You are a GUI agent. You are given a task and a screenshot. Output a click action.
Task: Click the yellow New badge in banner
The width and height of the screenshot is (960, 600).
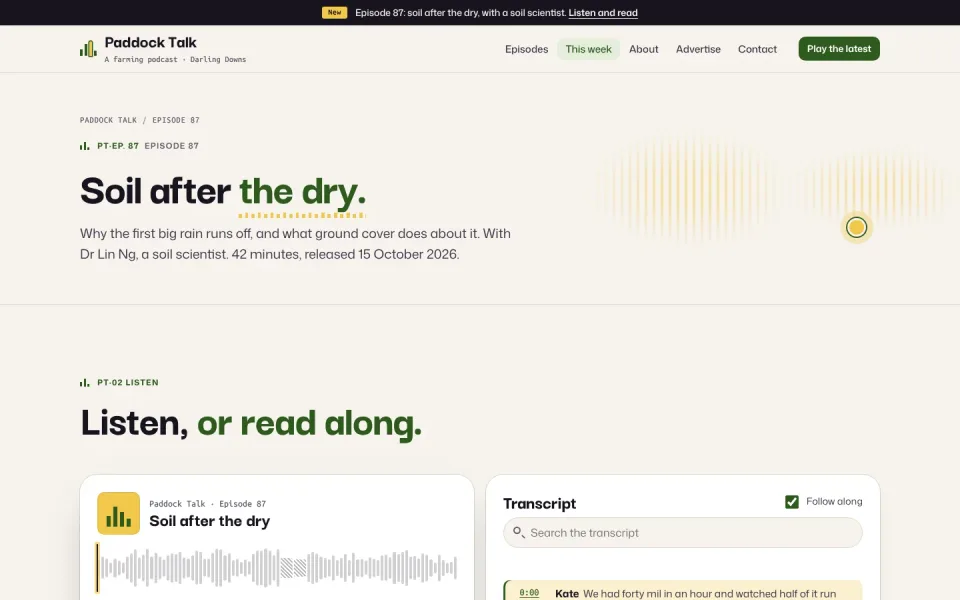click(x=334, y=12)
